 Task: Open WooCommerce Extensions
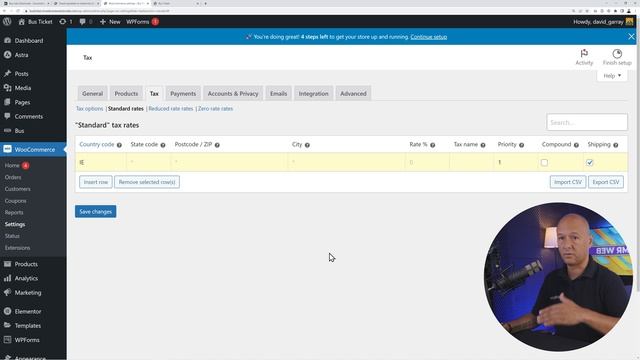(x=17, y=248)
